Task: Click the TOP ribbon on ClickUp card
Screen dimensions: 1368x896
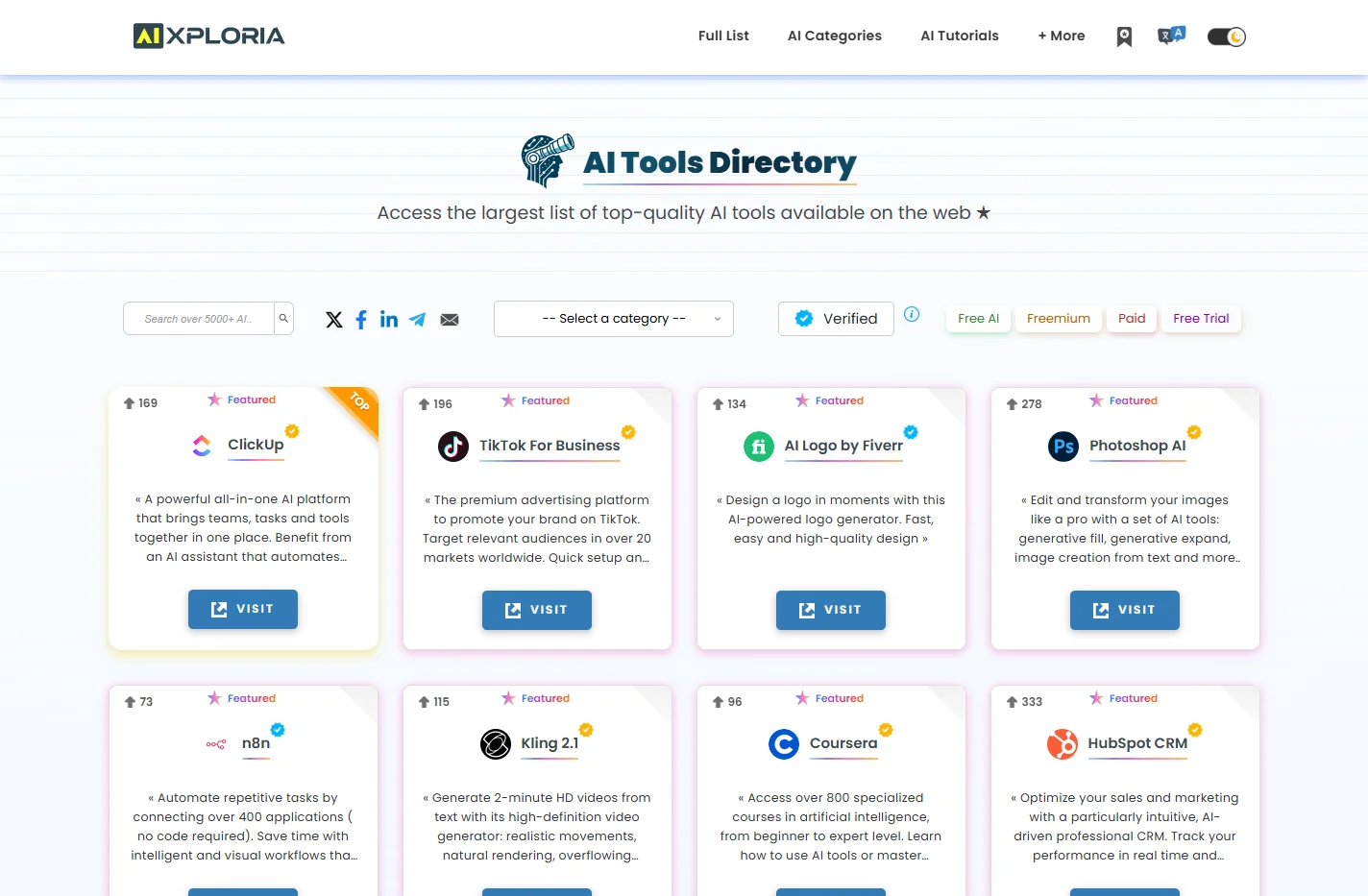Action: point(359,401)
